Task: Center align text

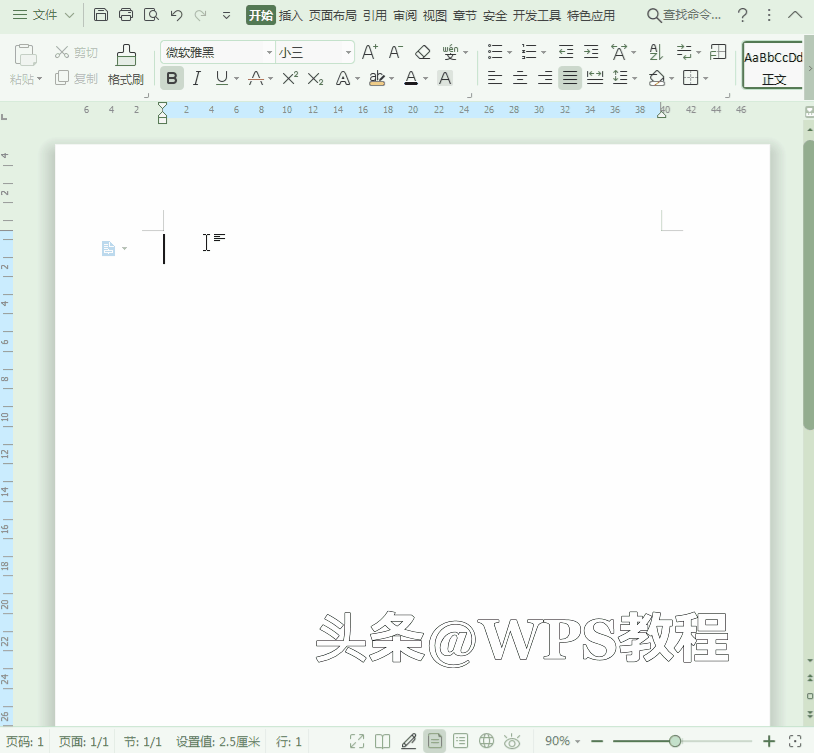Action: 520,78
